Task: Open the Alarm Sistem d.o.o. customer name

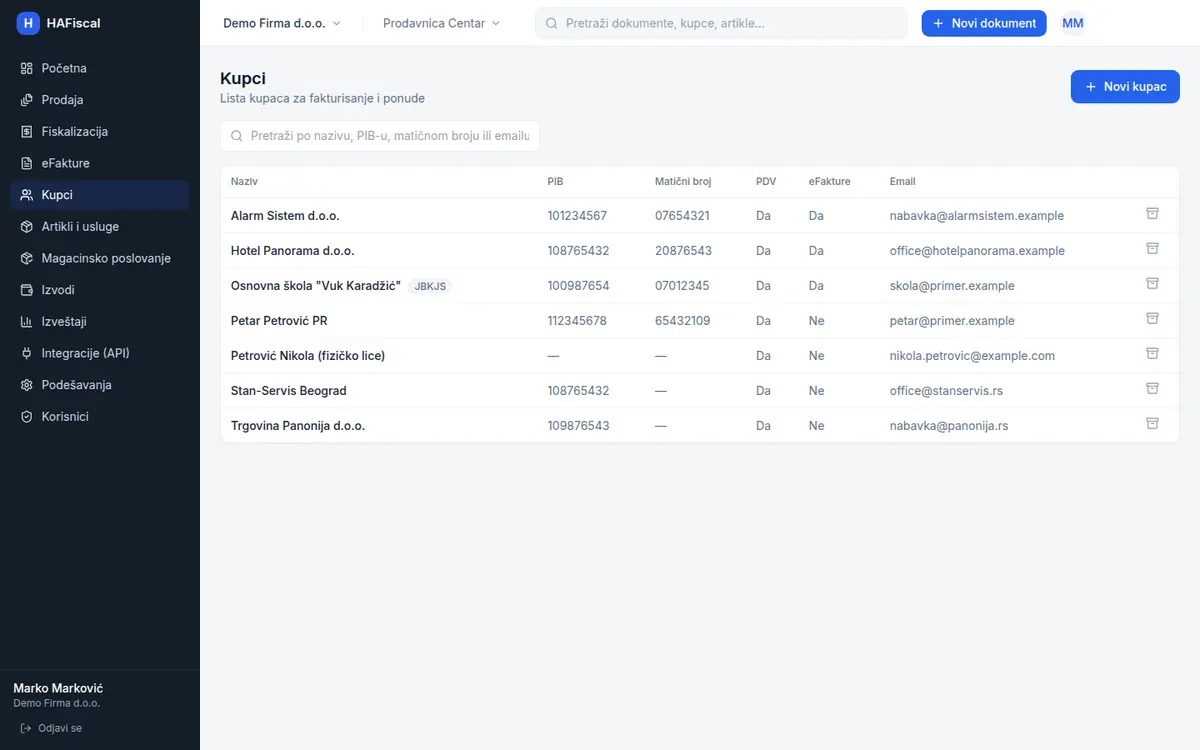Action: (x=285, y=216)
